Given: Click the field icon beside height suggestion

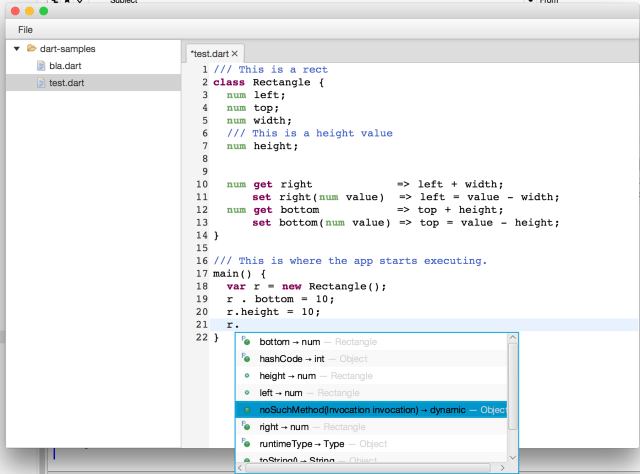Looking at the screenshot, I should pyautogui.click(x=246, y=376).
